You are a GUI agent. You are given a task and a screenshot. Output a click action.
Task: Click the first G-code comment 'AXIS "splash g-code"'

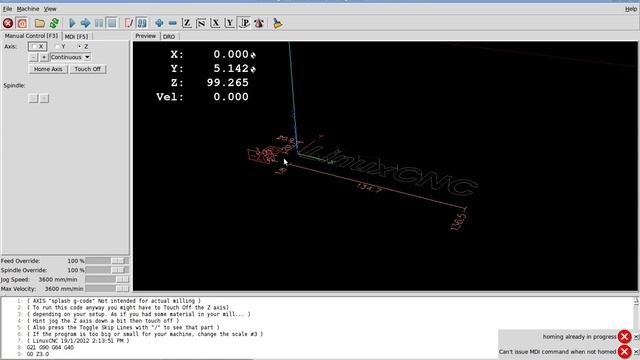click(x=114, y=301)
